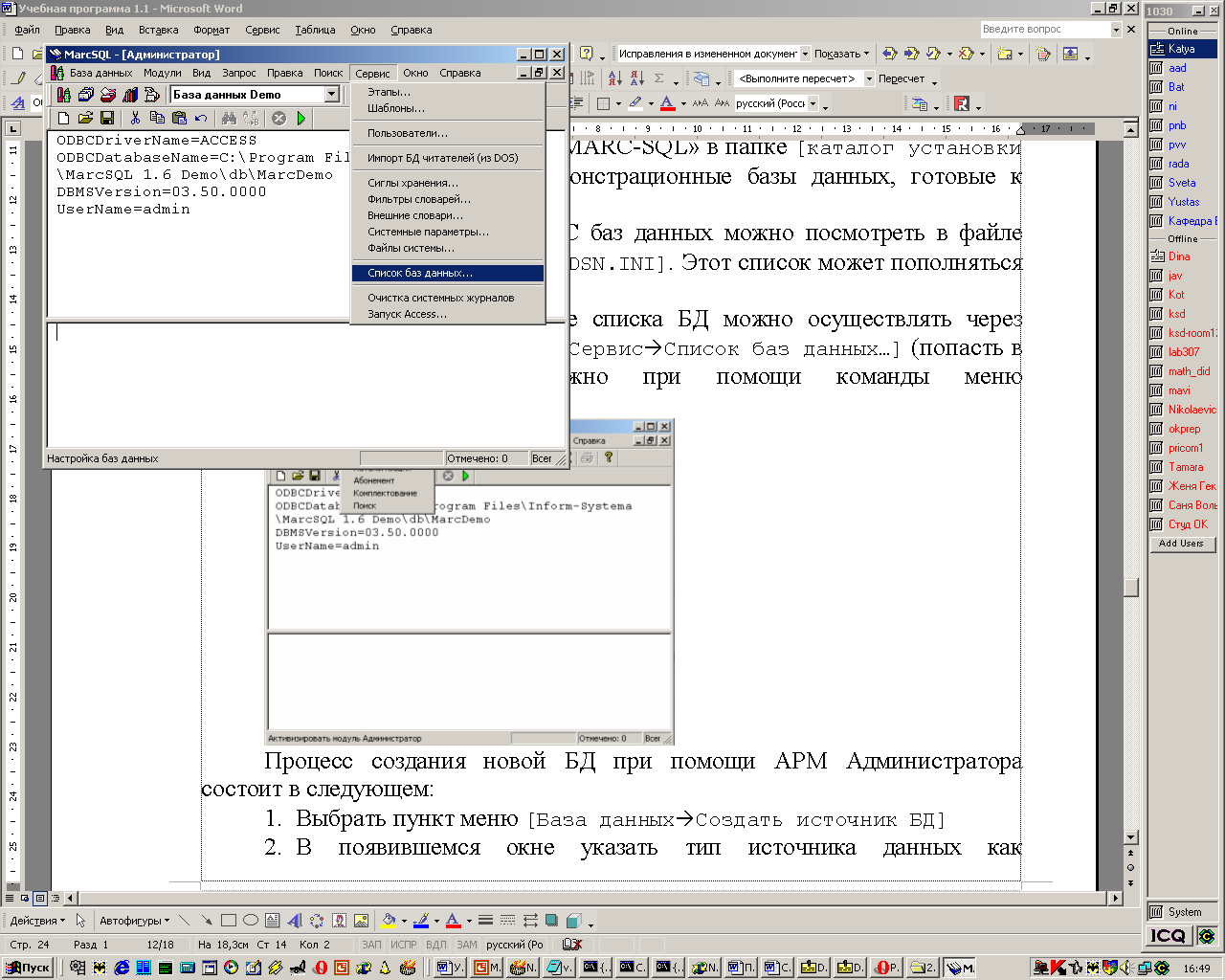Click Open folder icon in MarcSQL toolbar
This screenshot has height=980, width=1225.
[85, 118]
